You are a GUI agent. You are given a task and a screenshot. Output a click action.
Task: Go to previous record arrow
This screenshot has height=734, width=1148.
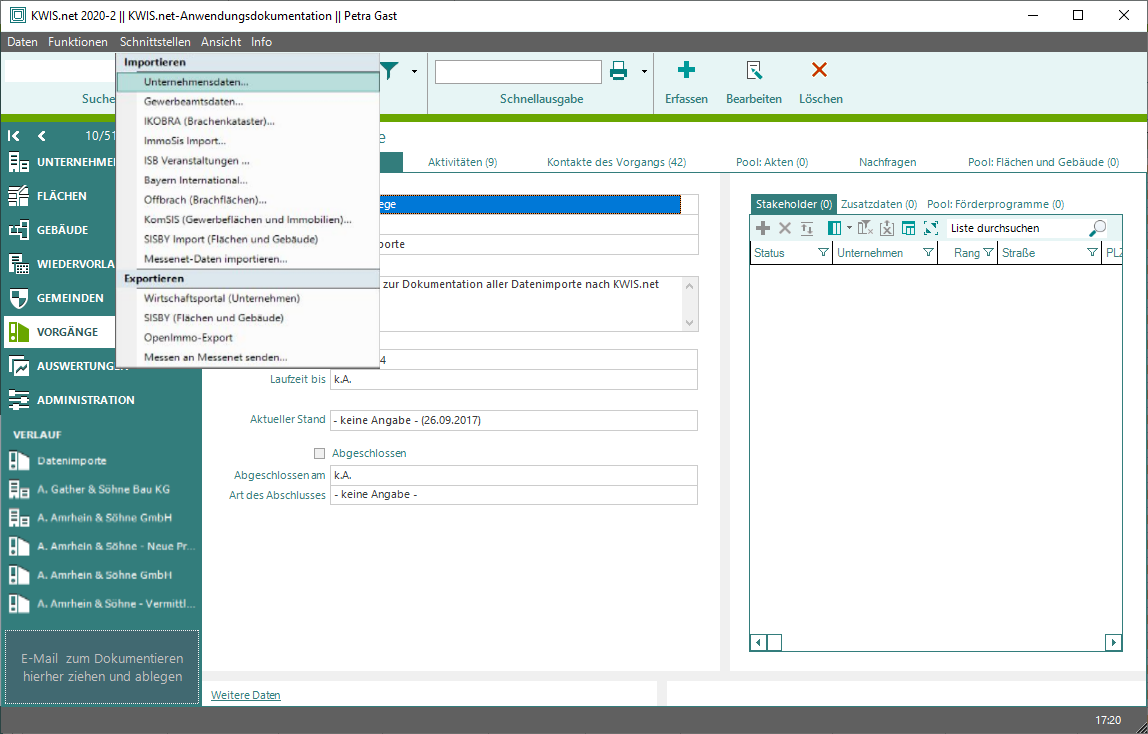42,135
